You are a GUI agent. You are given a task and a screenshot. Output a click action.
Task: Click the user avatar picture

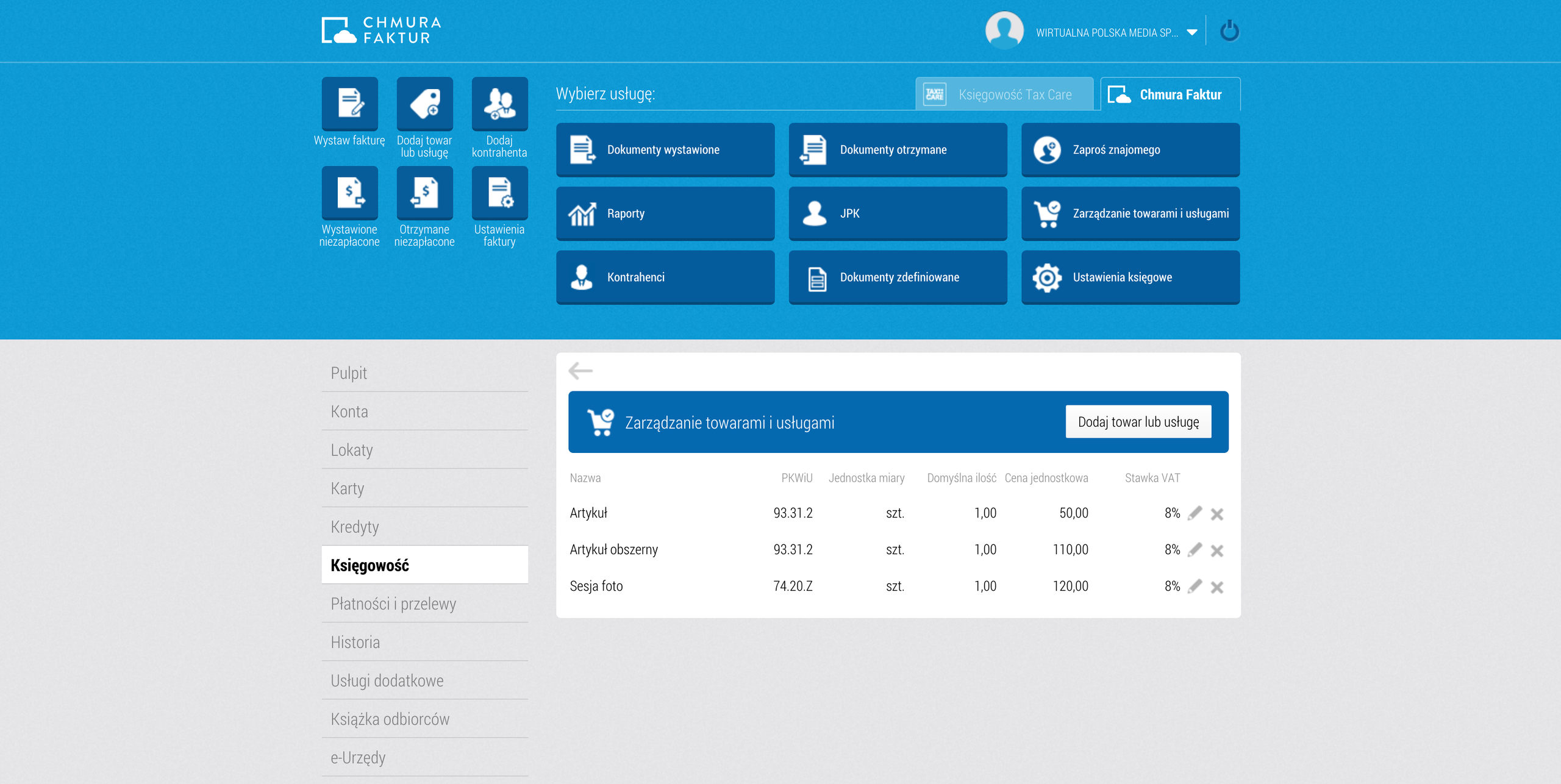pyautogui.click(x=1004, y=30)
